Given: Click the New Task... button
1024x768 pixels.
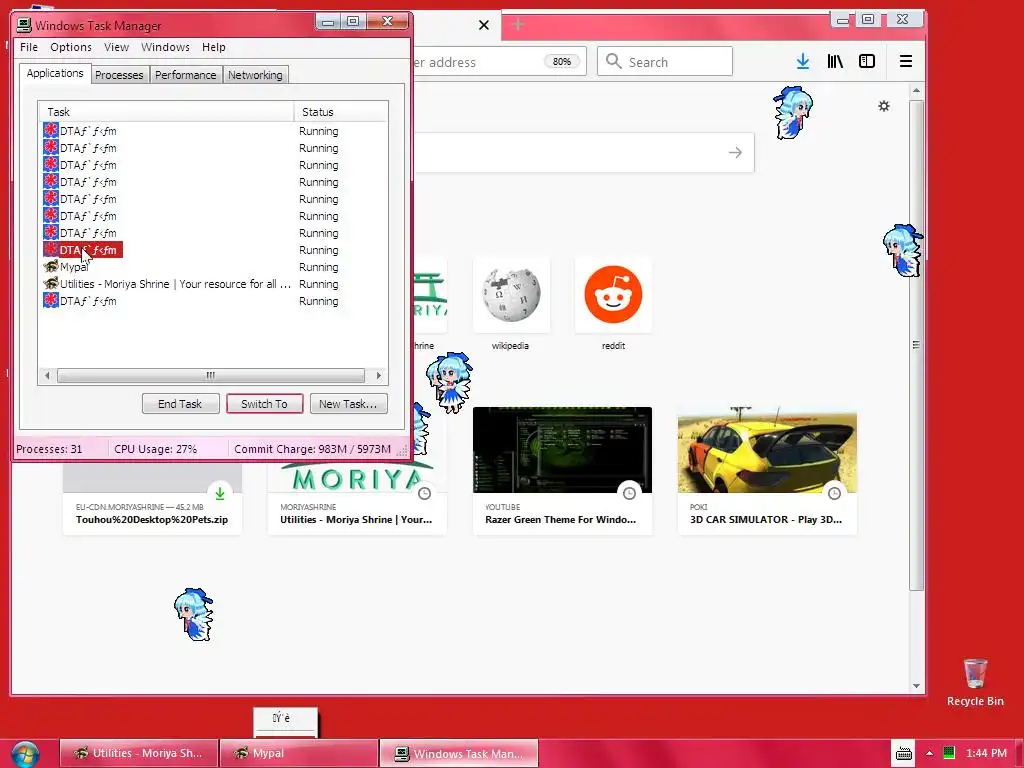Looking at the screenshot, I should (x=348, y=404).
